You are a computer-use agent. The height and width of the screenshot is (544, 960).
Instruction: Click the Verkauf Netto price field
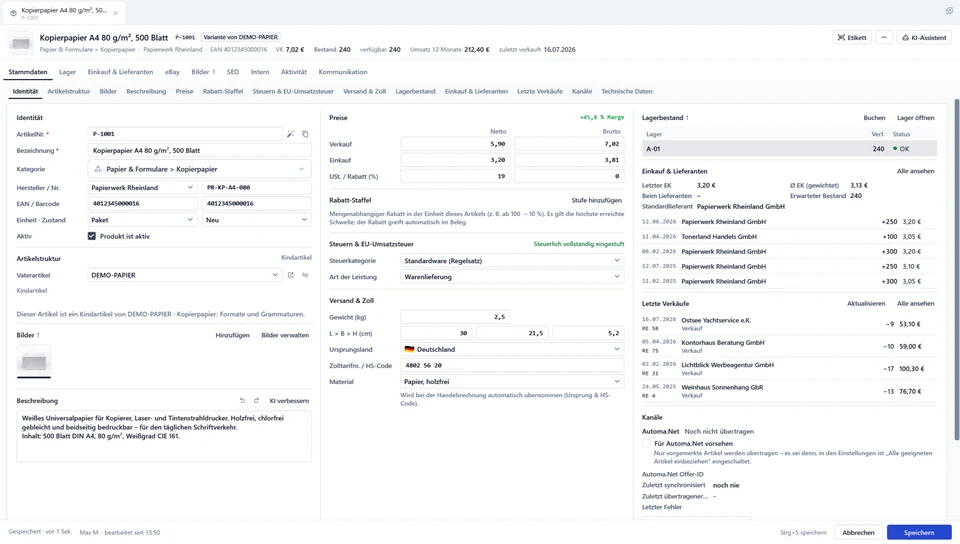tap(456, 144)
